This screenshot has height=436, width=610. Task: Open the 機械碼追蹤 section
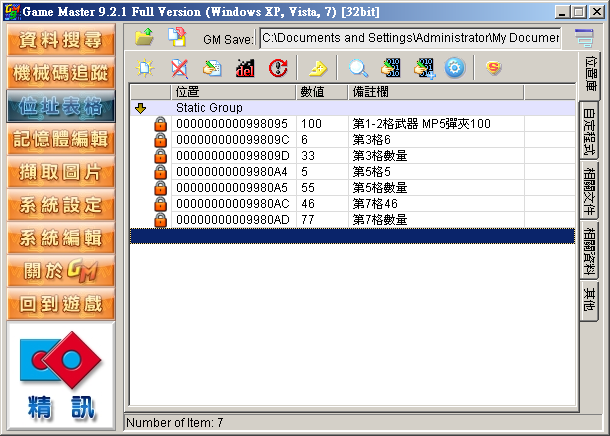click(x=61, y=73)
